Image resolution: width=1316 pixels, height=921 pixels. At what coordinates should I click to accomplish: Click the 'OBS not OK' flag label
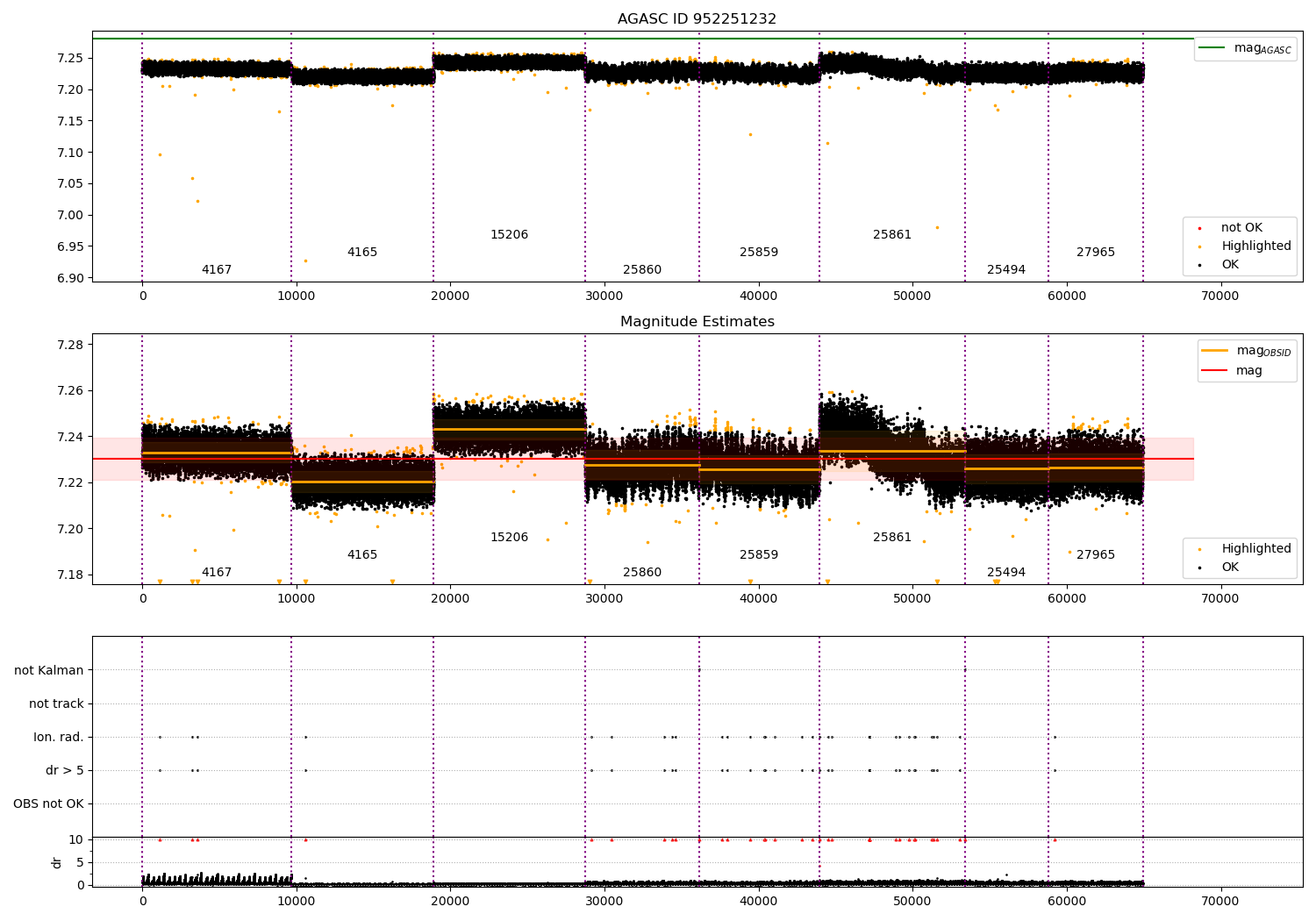click(x=48, y=804)
